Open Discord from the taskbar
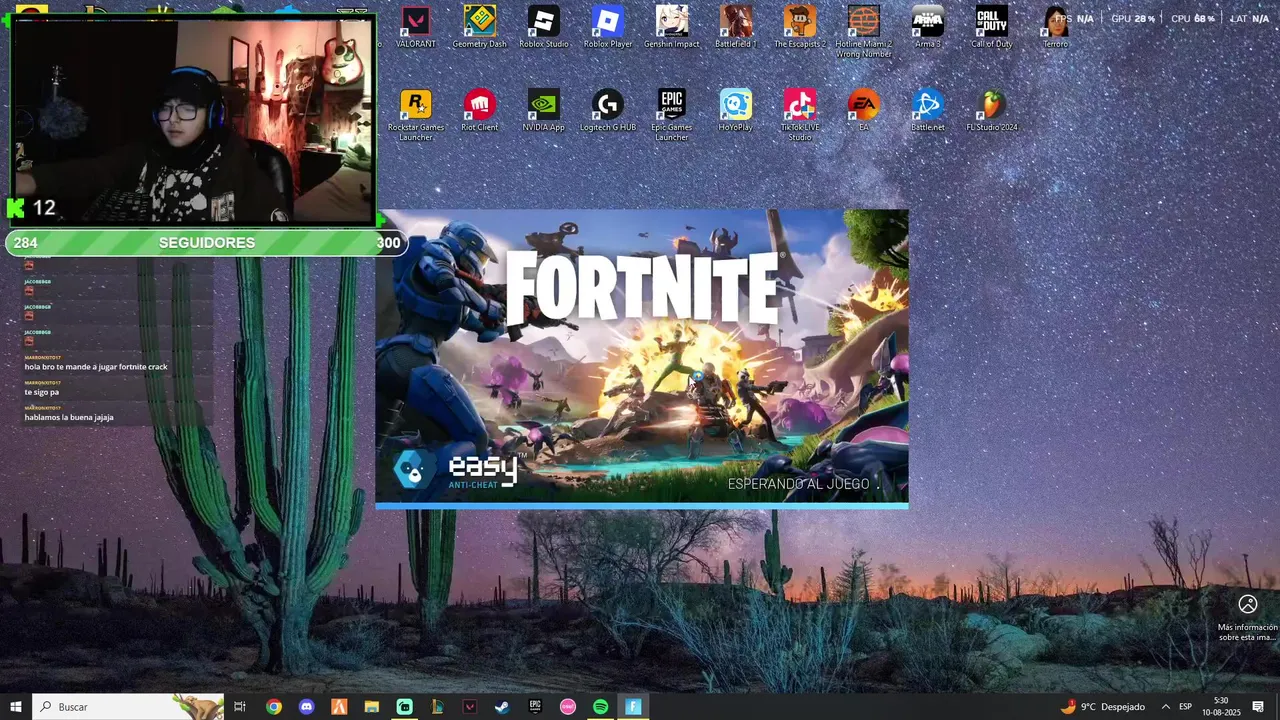 click(307, 707)
